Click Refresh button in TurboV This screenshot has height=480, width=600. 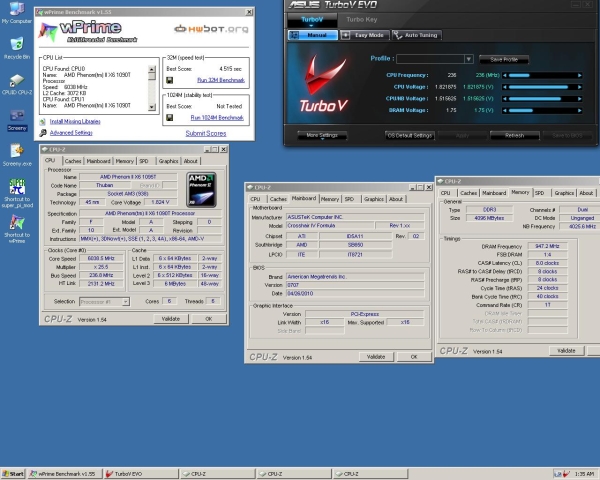point(515,136)
